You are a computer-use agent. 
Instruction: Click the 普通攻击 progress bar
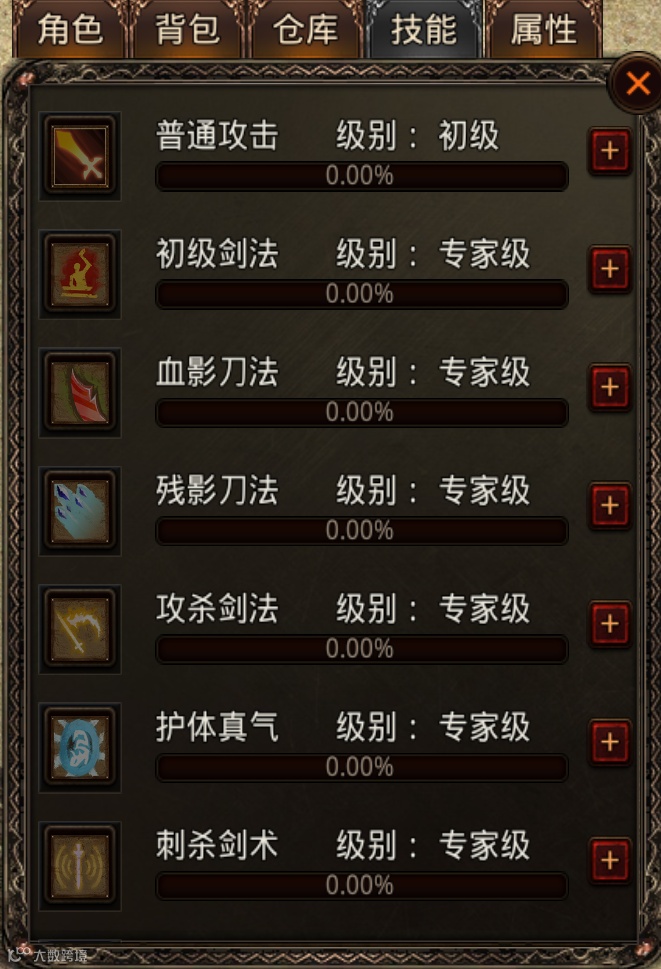point(361,176)
